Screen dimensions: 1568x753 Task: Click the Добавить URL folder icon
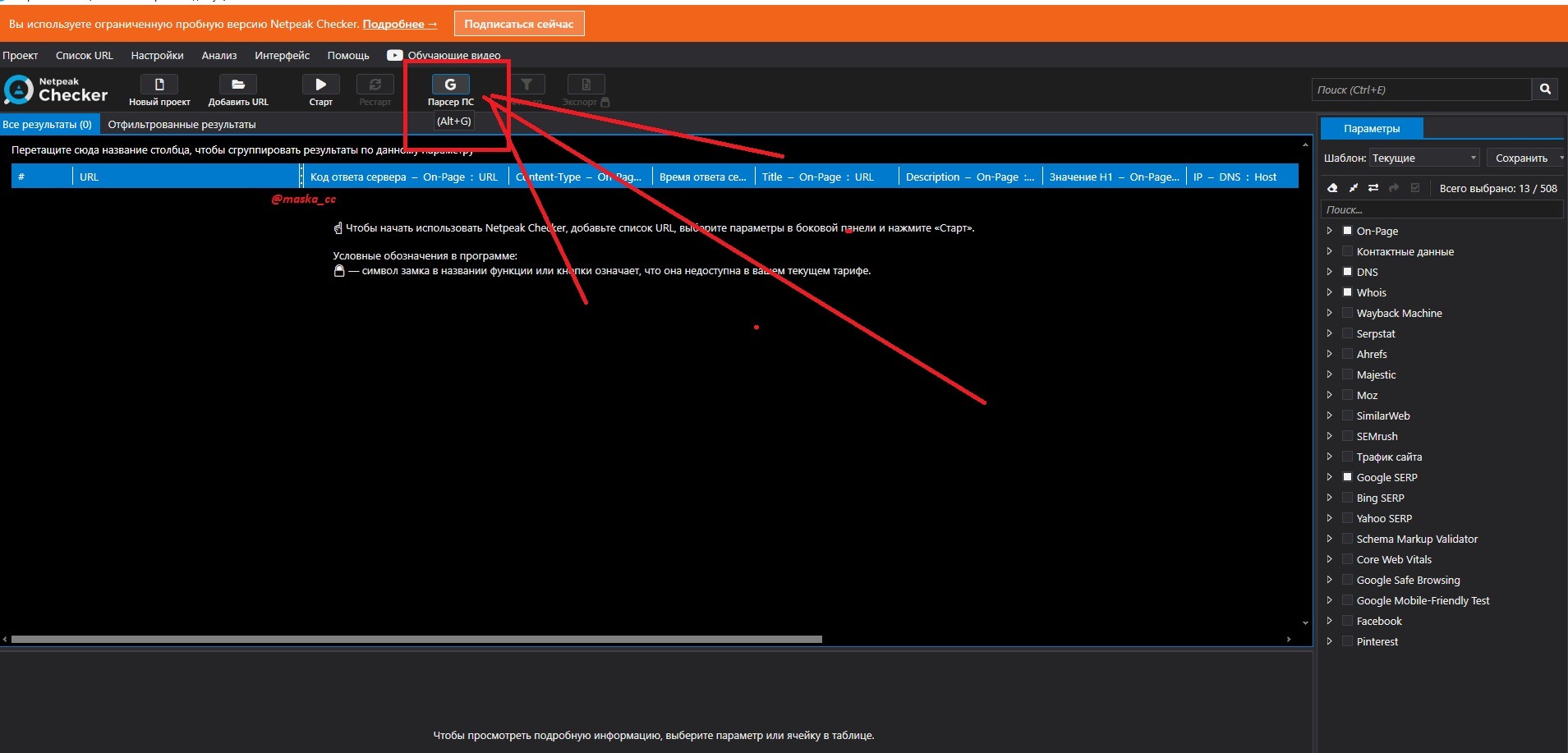238,85
